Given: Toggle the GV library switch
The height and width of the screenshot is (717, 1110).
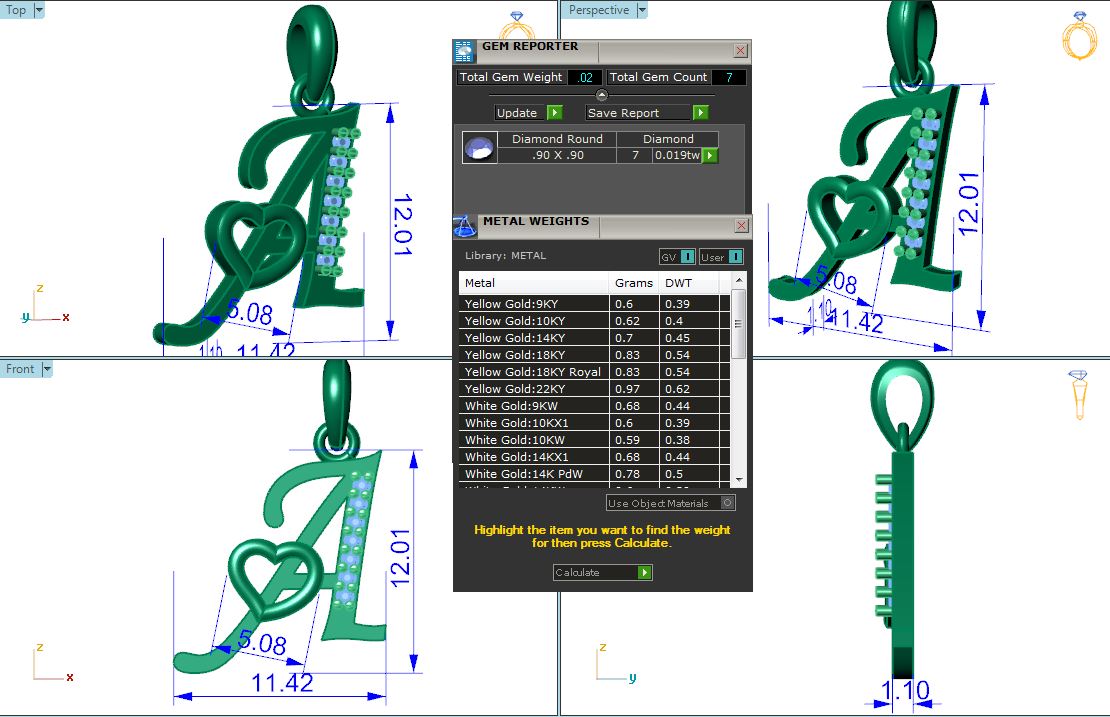Looking at the screenshot, I should 677,257.
